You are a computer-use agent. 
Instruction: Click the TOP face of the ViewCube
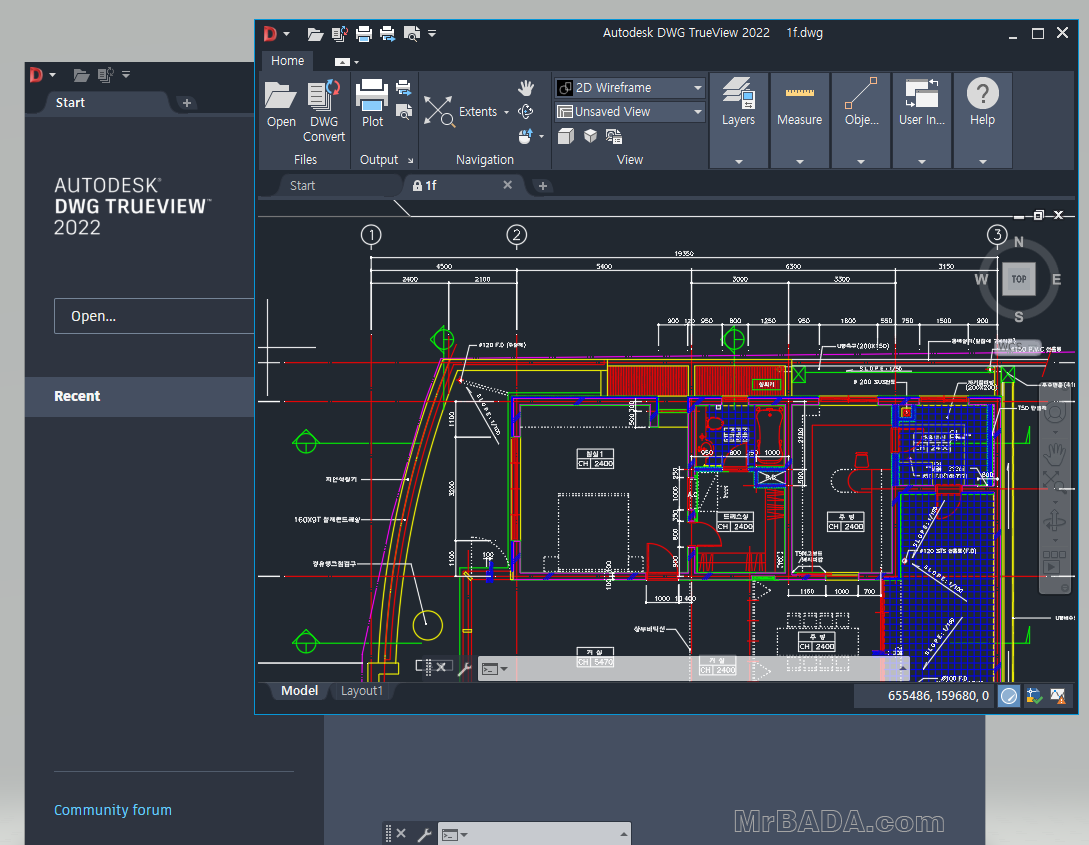coord(1019,279)
